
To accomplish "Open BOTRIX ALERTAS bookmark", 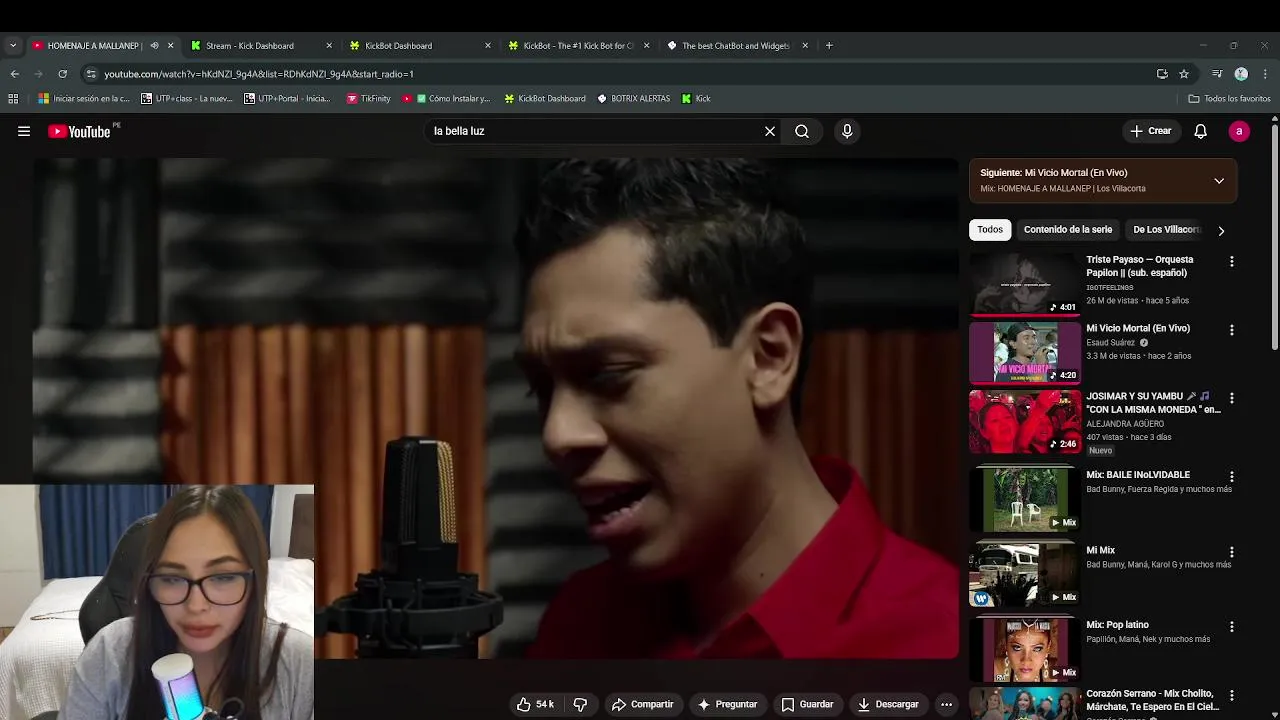I will [634, 98].
